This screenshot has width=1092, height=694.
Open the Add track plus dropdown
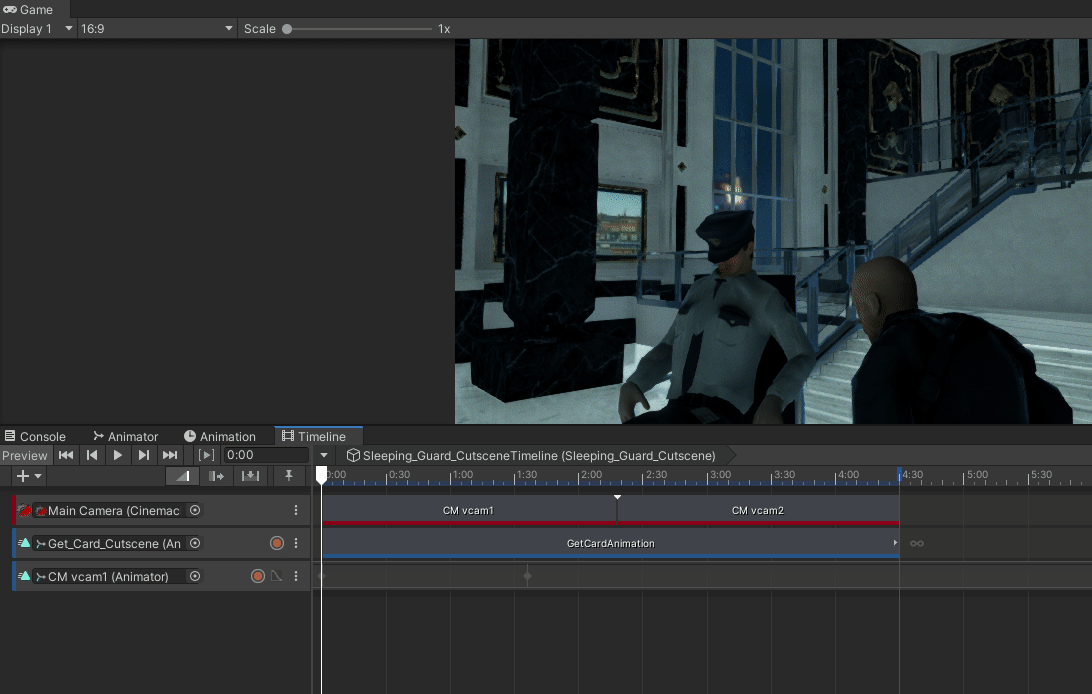(x=29, y=476)
